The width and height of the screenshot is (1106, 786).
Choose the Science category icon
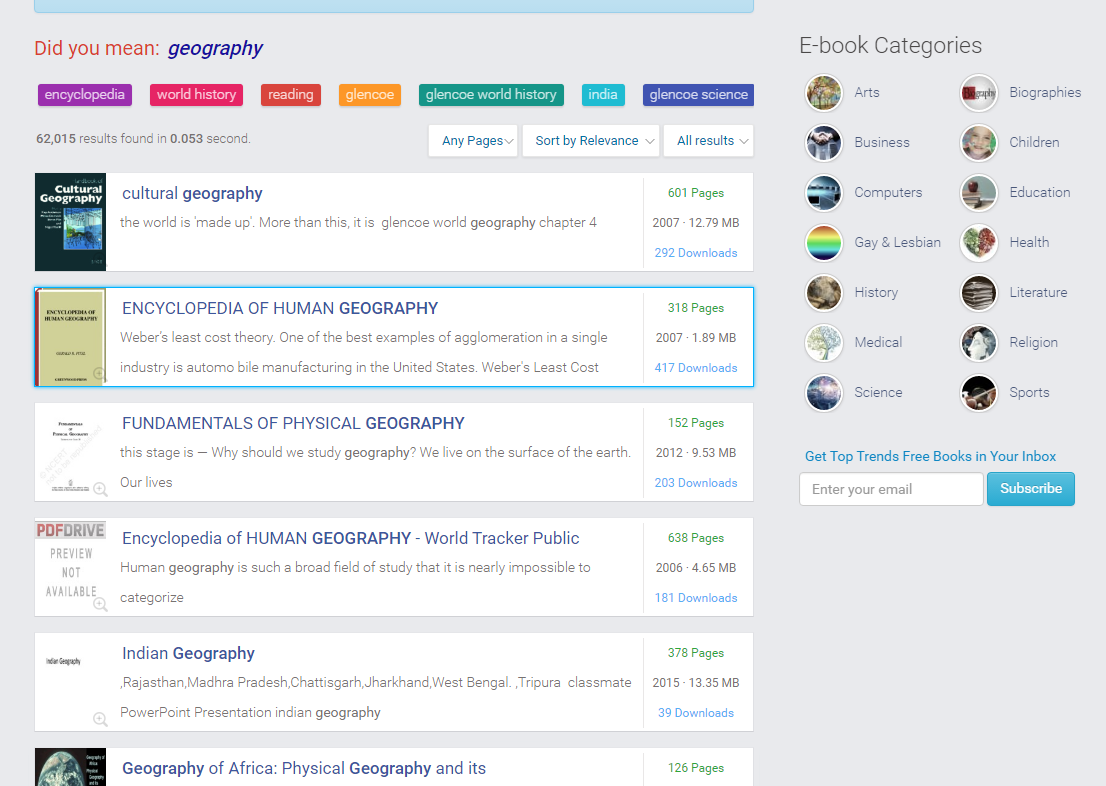(x=824, y=393)
